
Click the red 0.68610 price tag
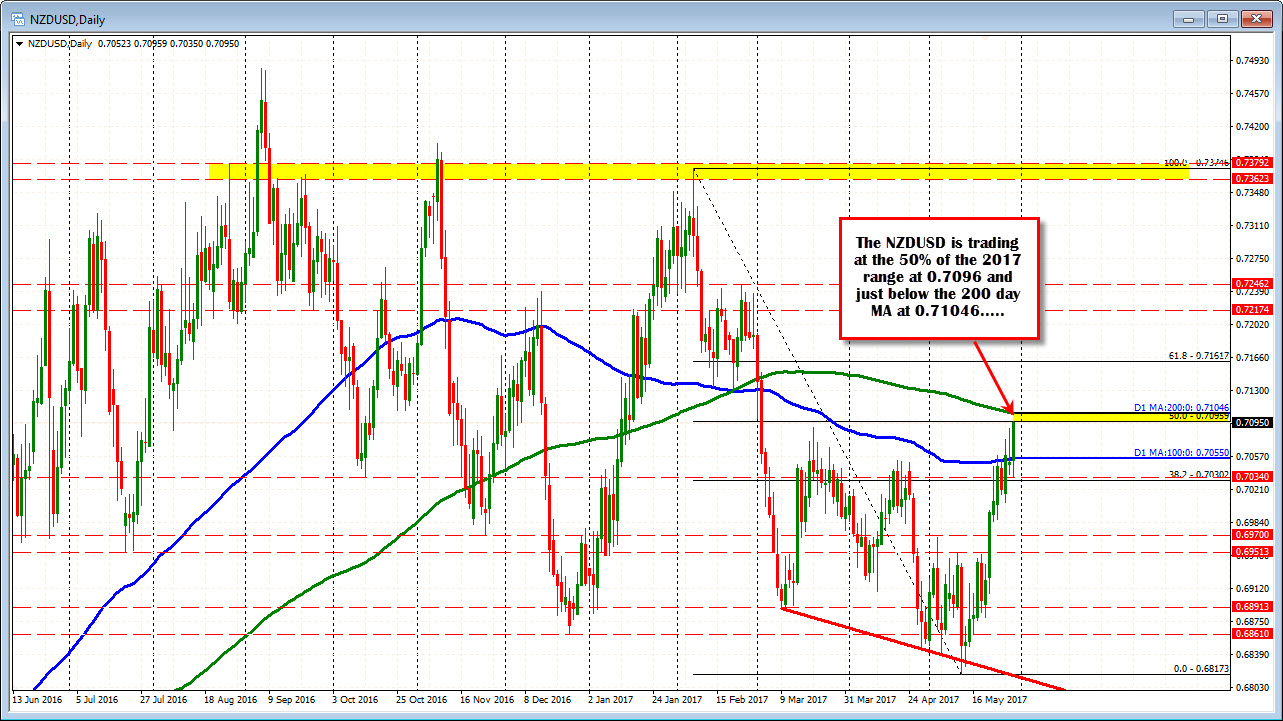coord(1253,635)
